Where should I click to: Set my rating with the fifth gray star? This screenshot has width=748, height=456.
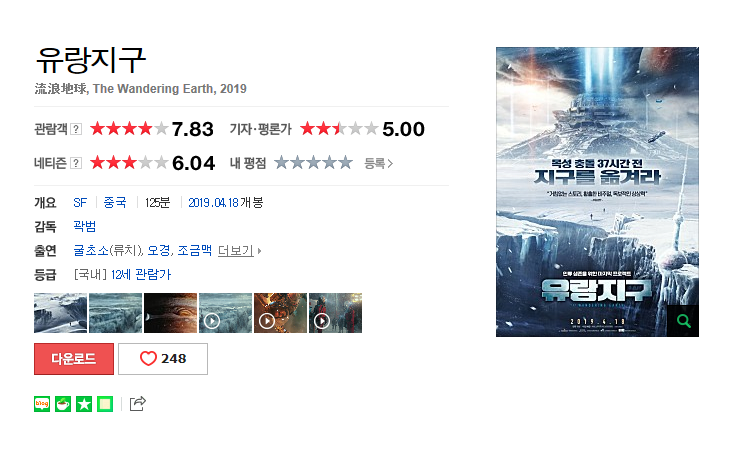[345, 163]
